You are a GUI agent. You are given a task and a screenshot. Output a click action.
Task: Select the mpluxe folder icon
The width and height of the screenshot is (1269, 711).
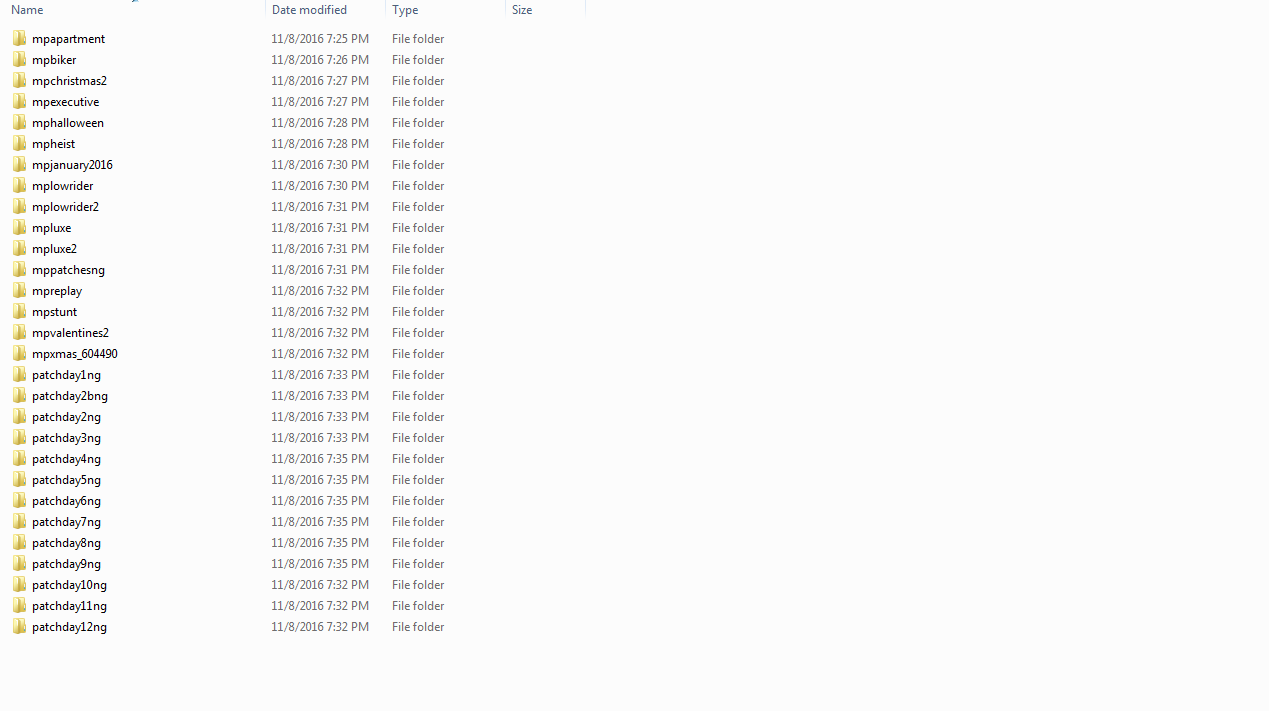(20, 228)
